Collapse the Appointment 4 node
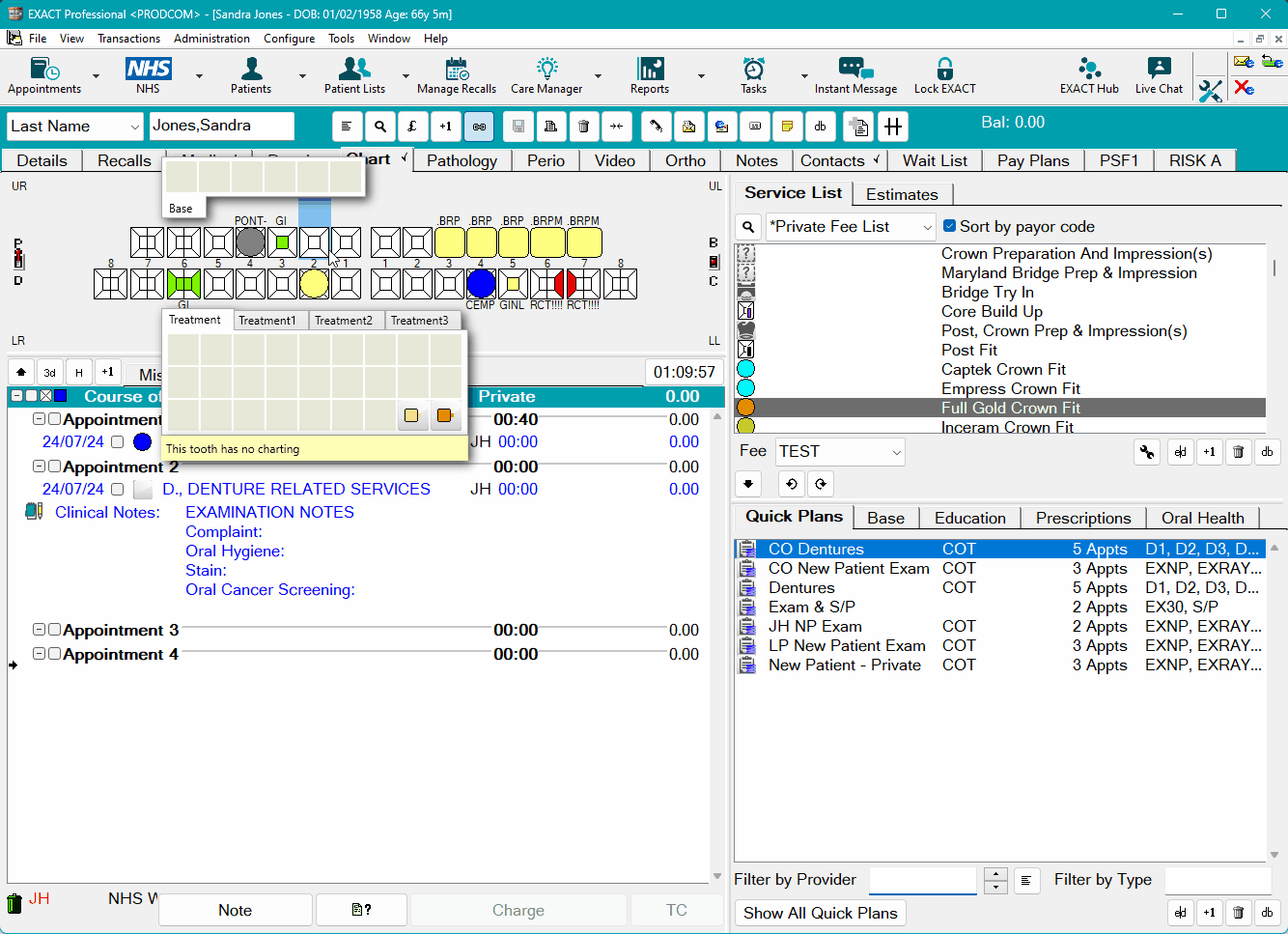 (40, 654)
